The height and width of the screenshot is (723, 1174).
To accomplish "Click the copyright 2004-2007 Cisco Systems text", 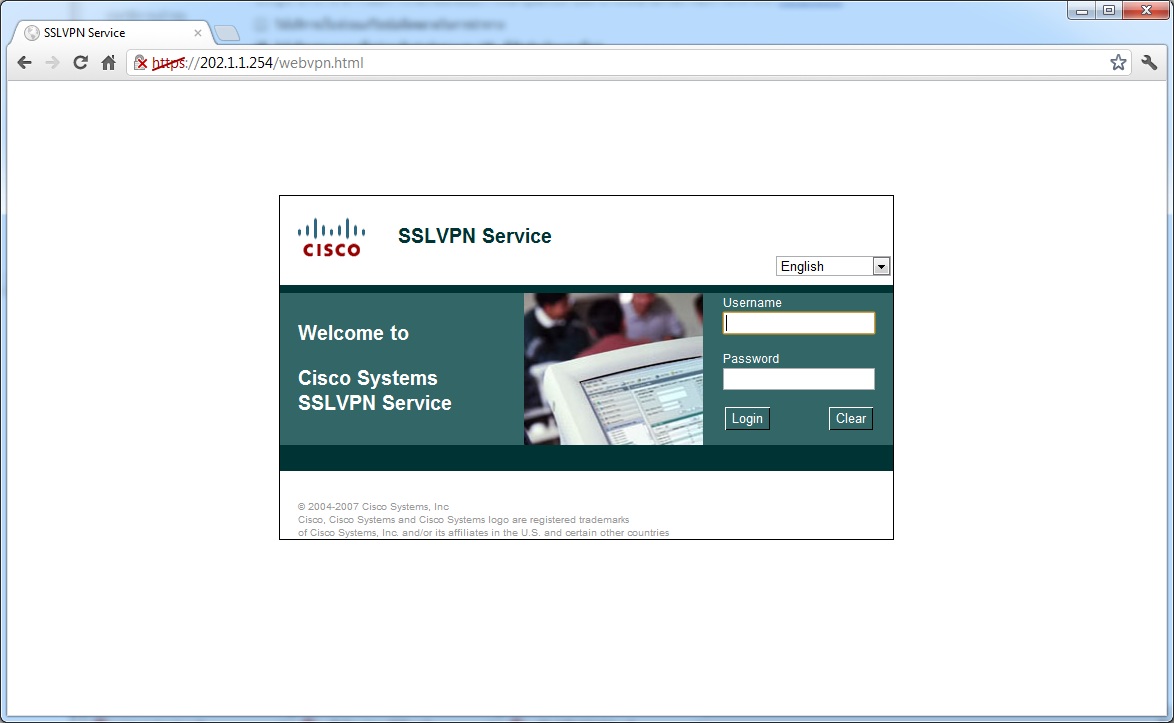I will (374, 507).
